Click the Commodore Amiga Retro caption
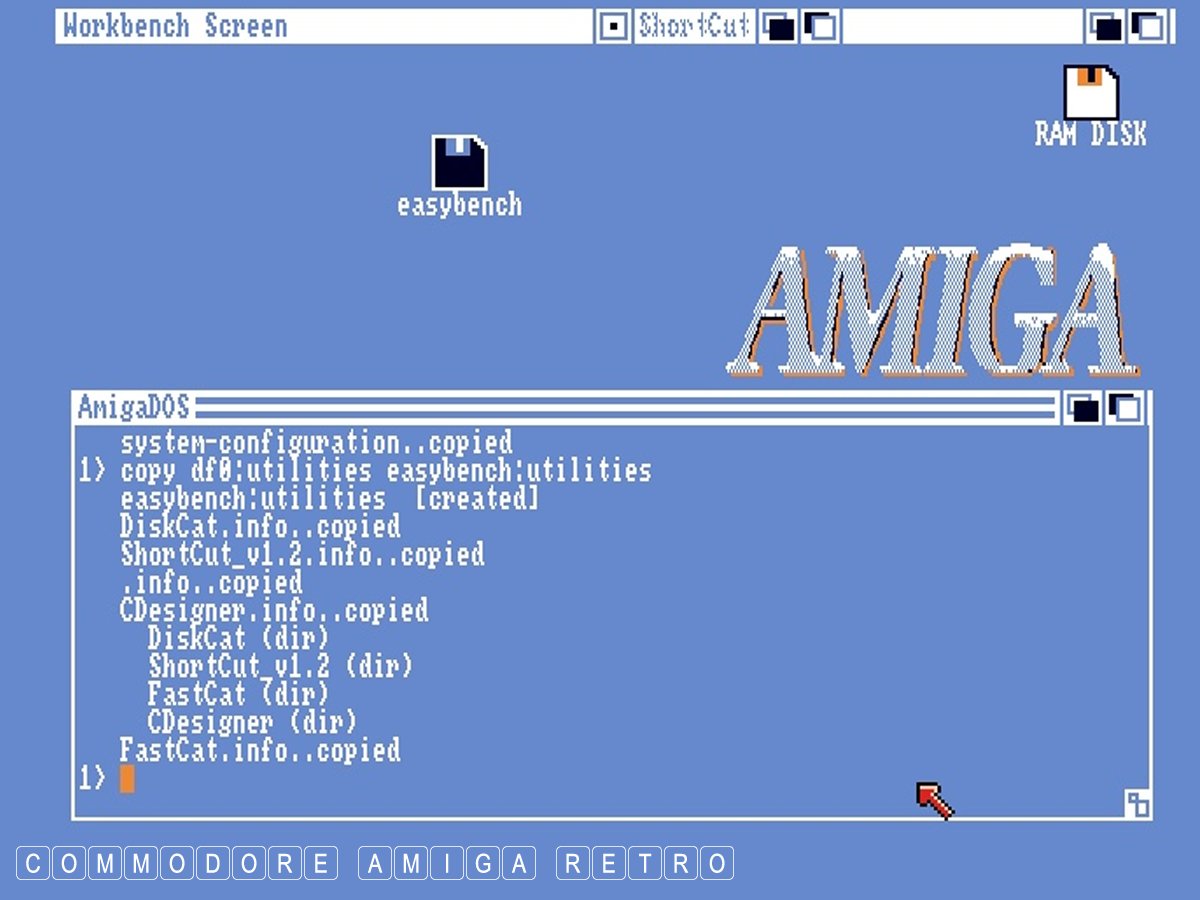This screenshot has height=900, width=1200. point(375,863)
